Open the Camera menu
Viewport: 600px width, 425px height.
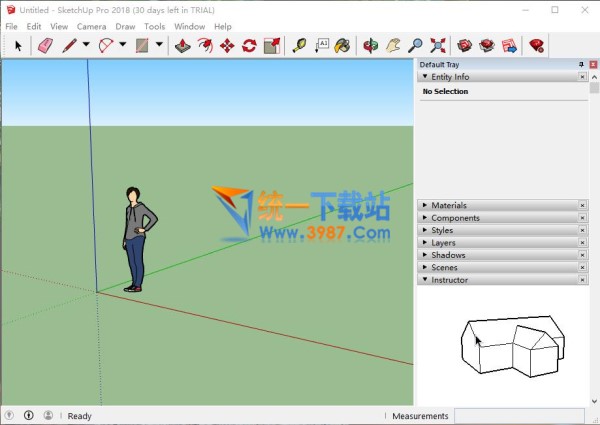[91, 26]
